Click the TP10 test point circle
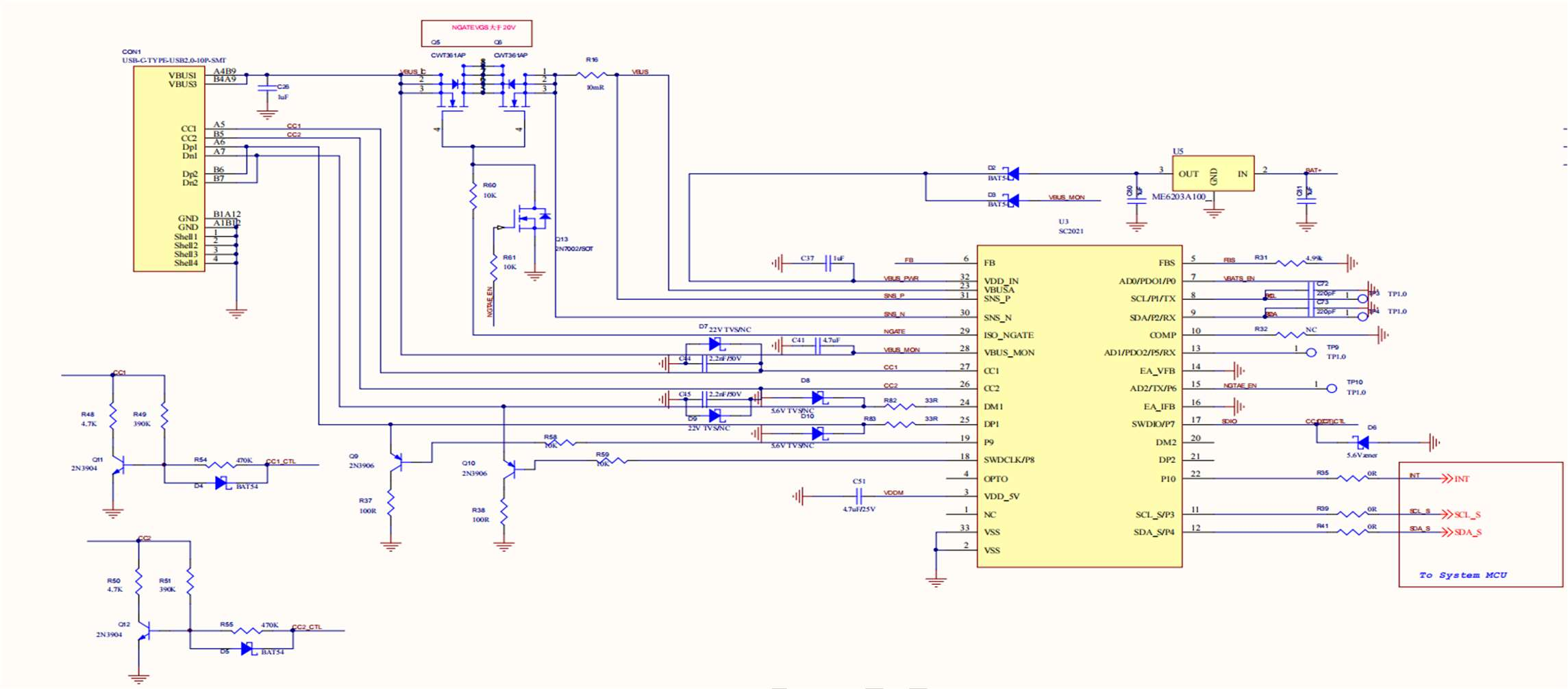 (1331, 388)
